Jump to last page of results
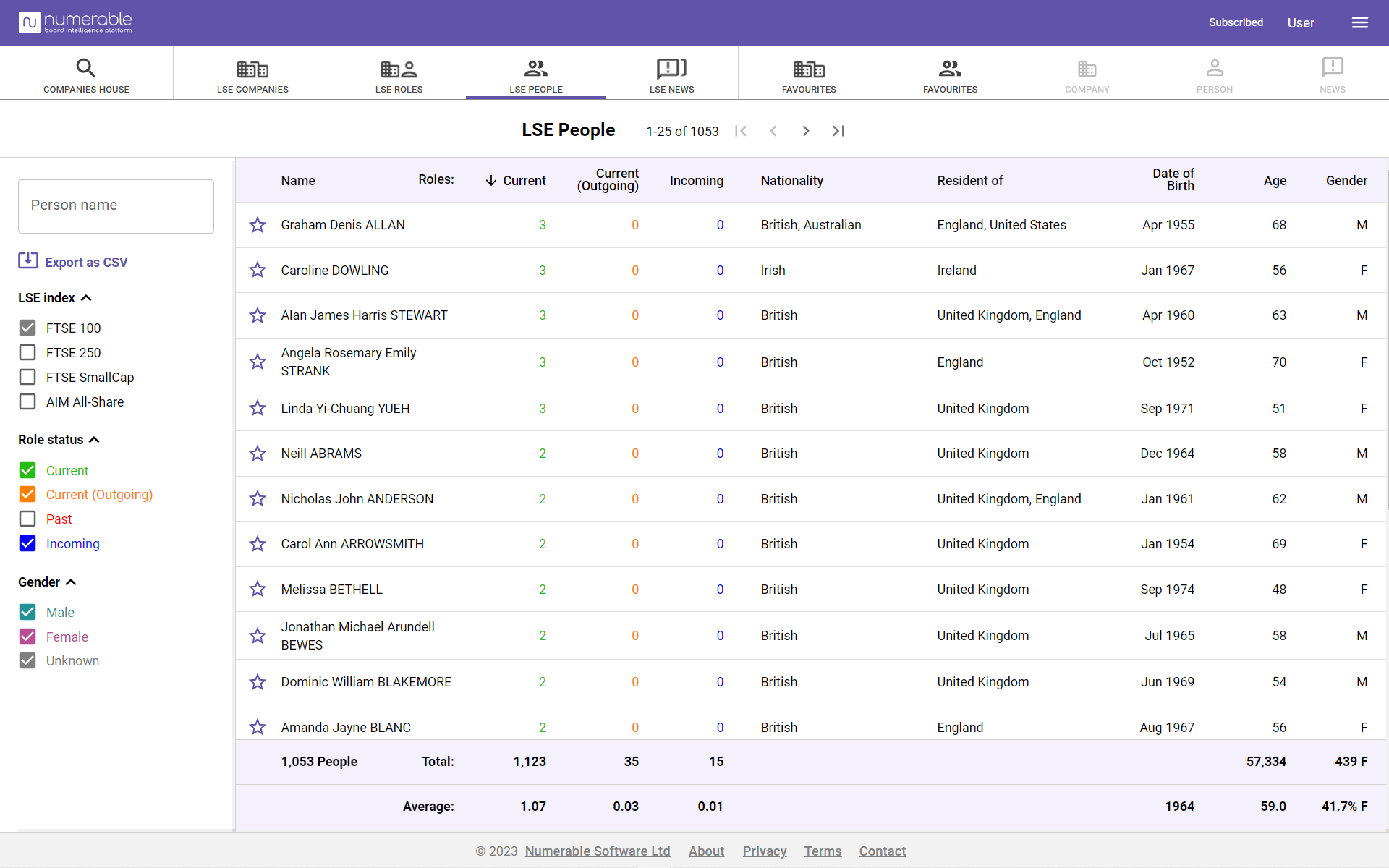1389x868 pixels. (x=838, y=131)
